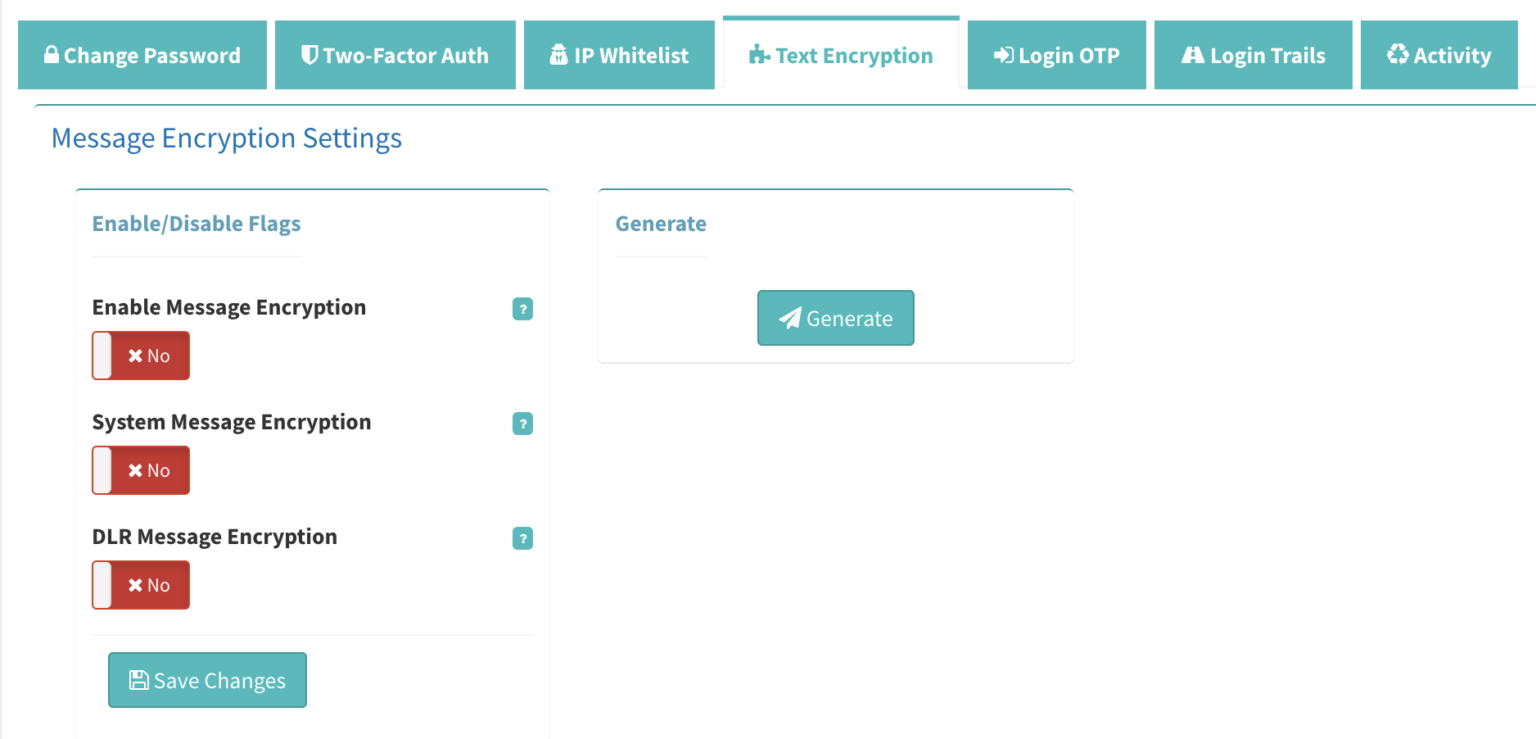1536x739 pixels.
Task: Click the puzzle icon on Text Encryption tab
Action: (758, 55)
